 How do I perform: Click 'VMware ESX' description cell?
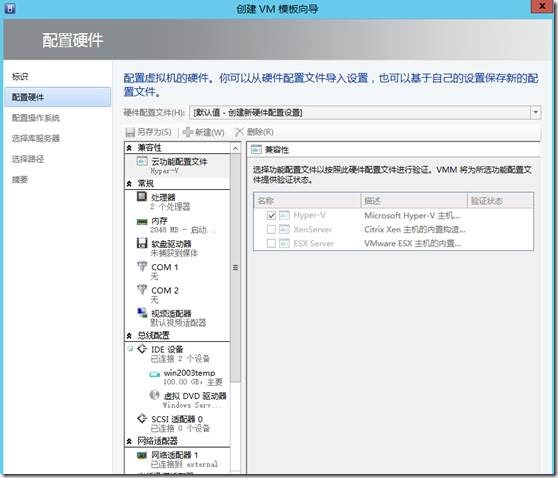pyautogui.click(x=413, y=244)
